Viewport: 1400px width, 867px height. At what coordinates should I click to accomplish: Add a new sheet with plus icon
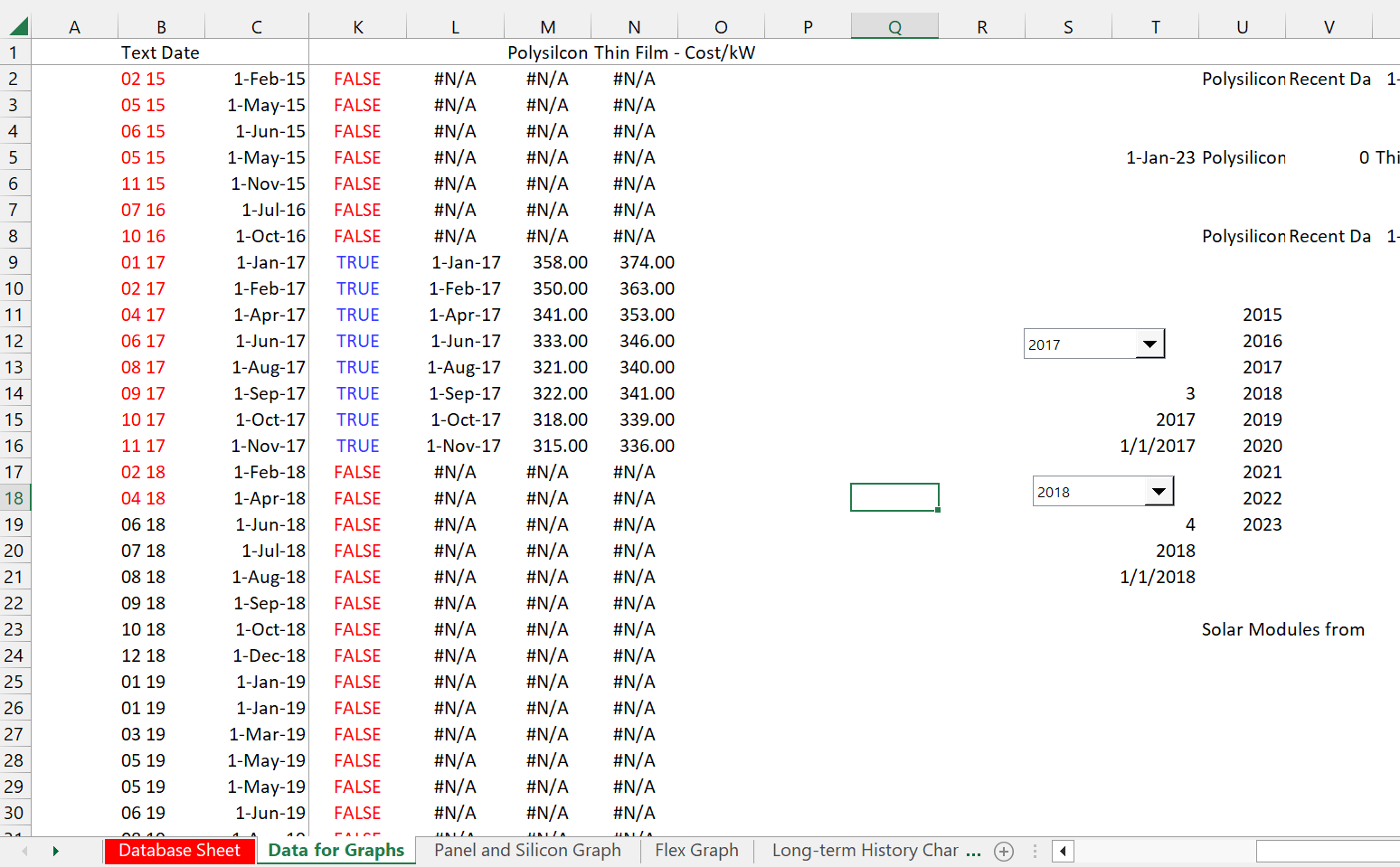[1003, 851]
